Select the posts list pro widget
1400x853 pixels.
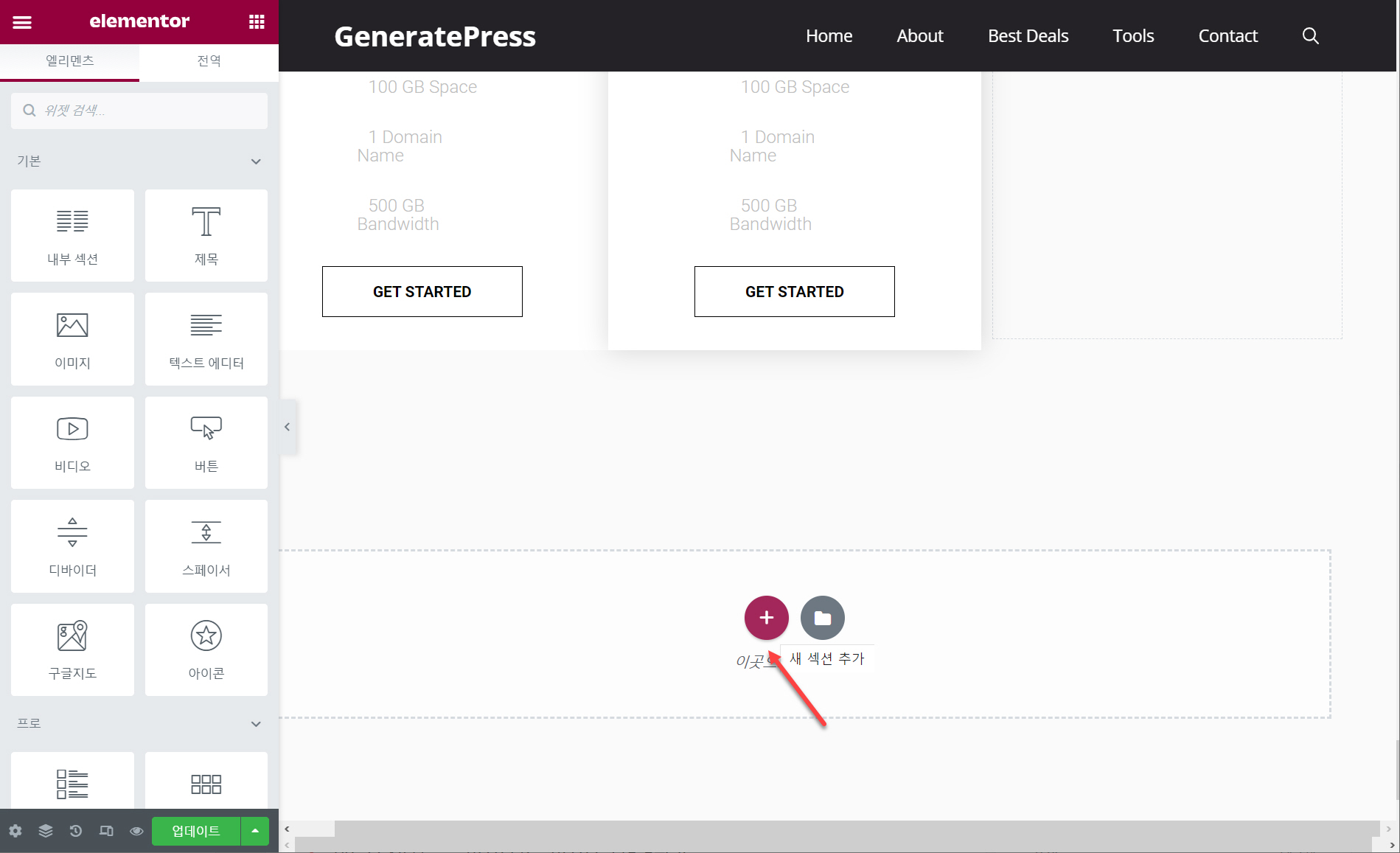pos(72,781)
